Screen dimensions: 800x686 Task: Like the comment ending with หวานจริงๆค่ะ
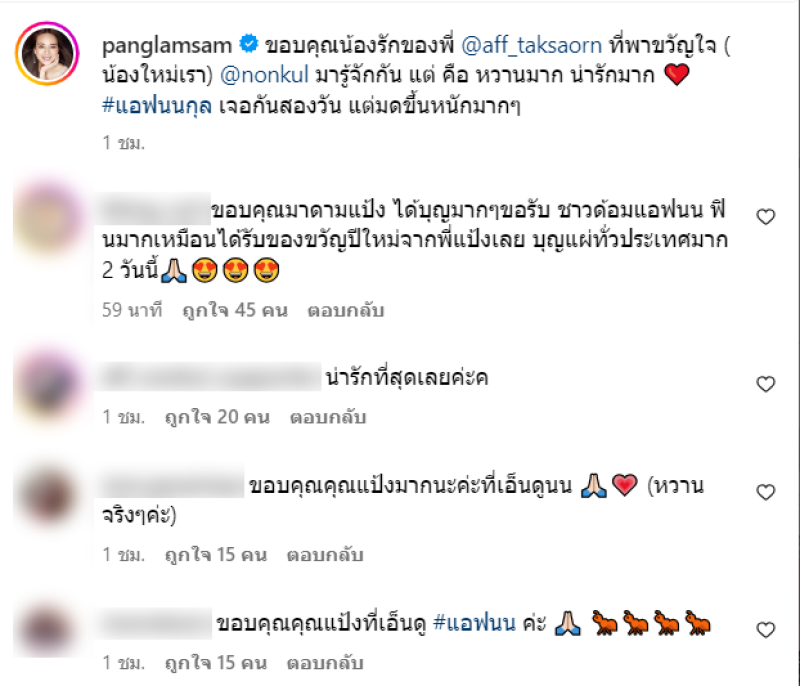tap(765, 492)
